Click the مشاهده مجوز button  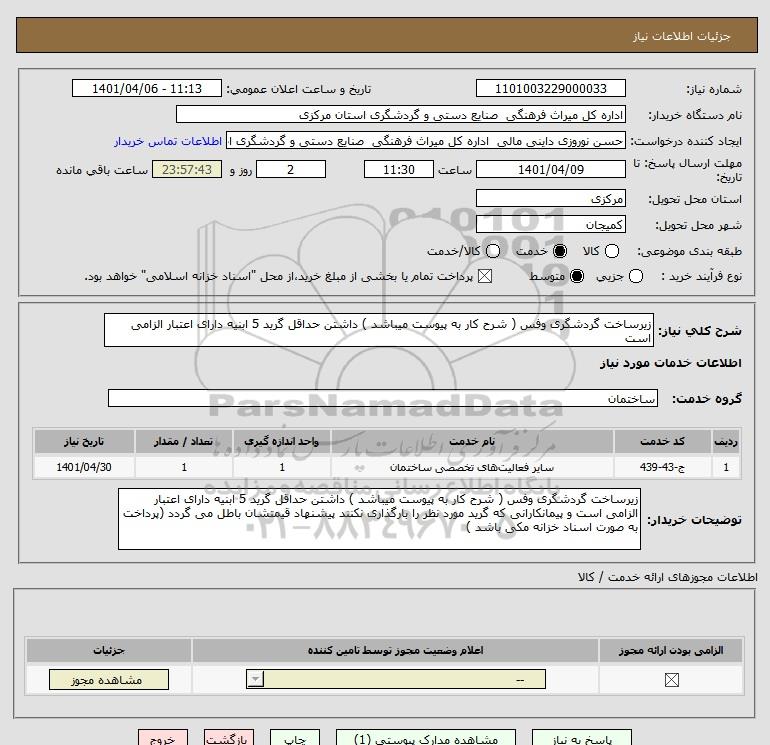pos(109,680)
